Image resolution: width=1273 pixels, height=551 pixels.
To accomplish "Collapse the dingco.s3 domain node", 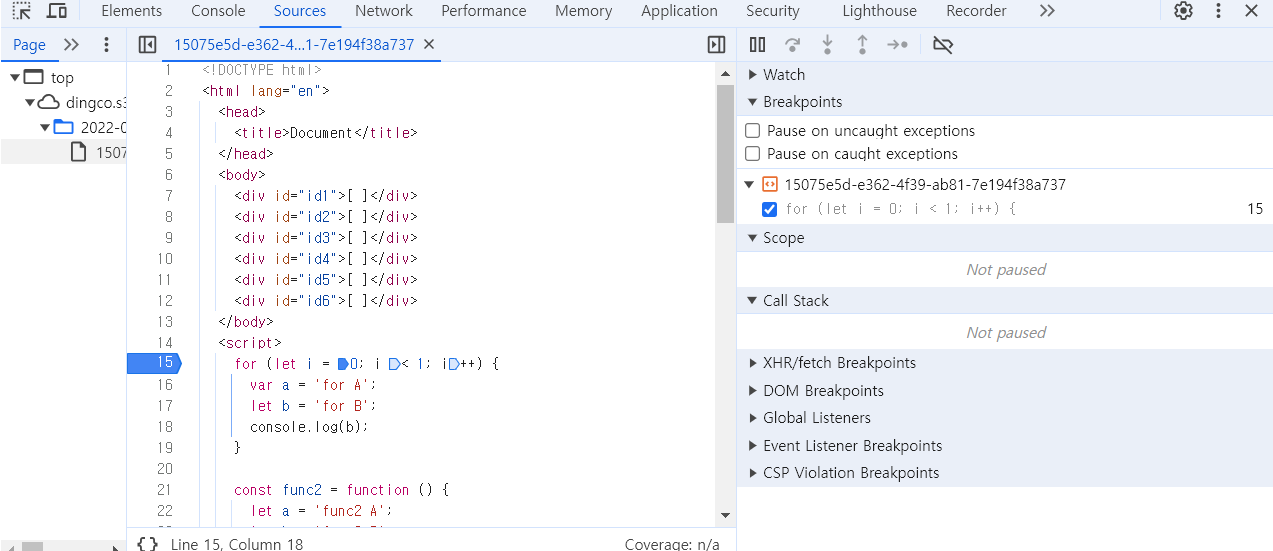I will point(30,102).
